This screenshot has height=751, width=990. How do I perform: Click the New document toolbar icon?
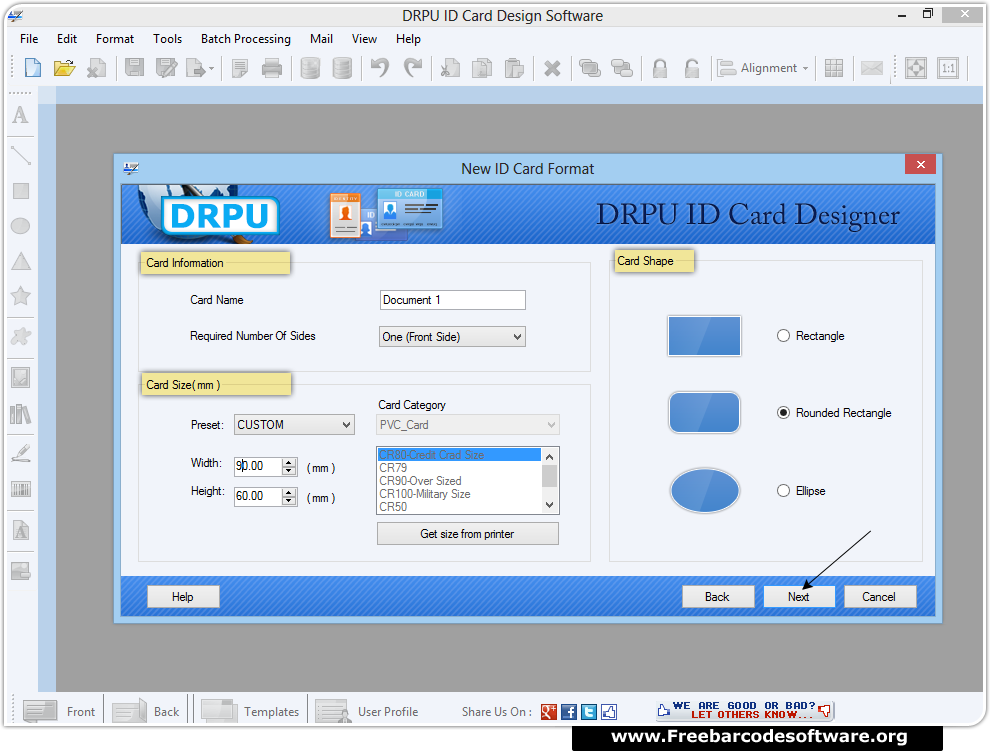point(32,68)
